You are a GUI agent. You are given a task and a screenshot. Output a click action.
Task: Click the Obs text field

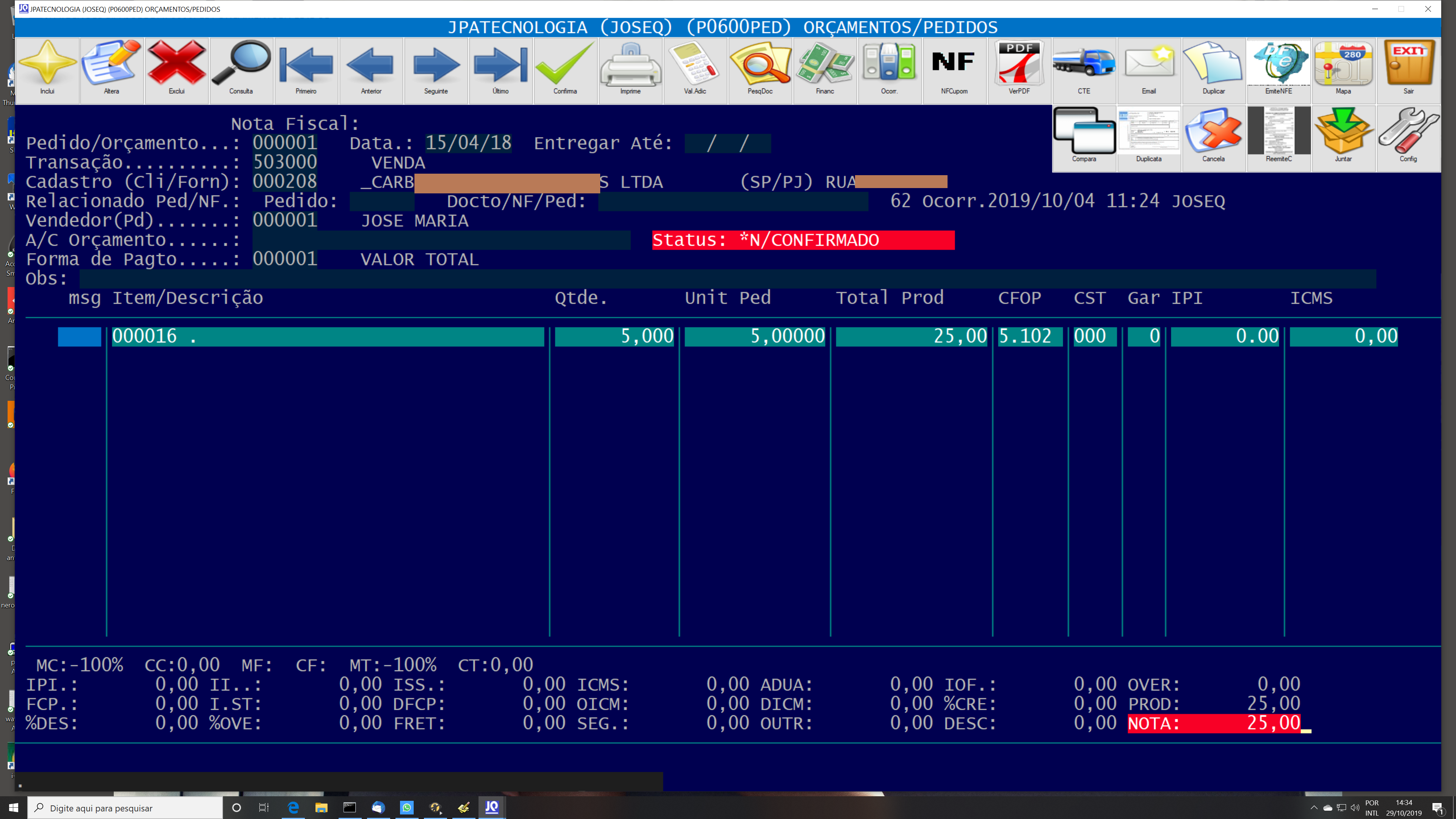pos(727,279)
